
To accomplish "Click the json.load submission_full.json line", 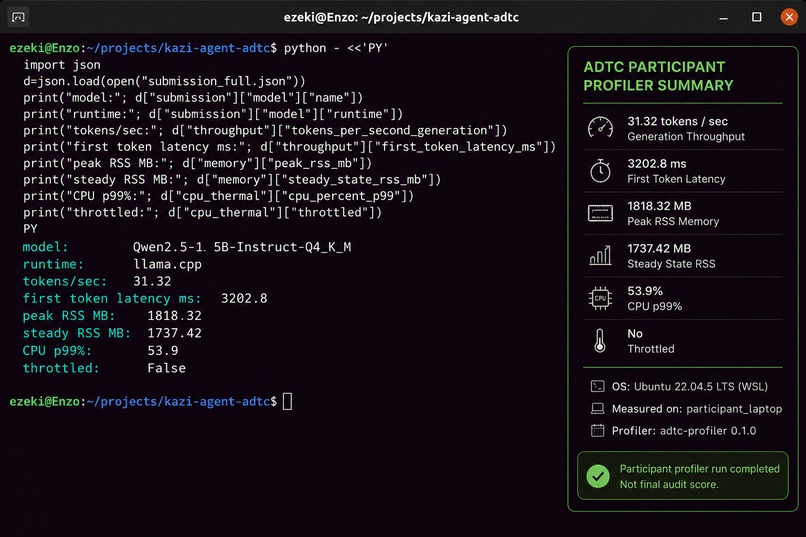I will tap(164, 81).
